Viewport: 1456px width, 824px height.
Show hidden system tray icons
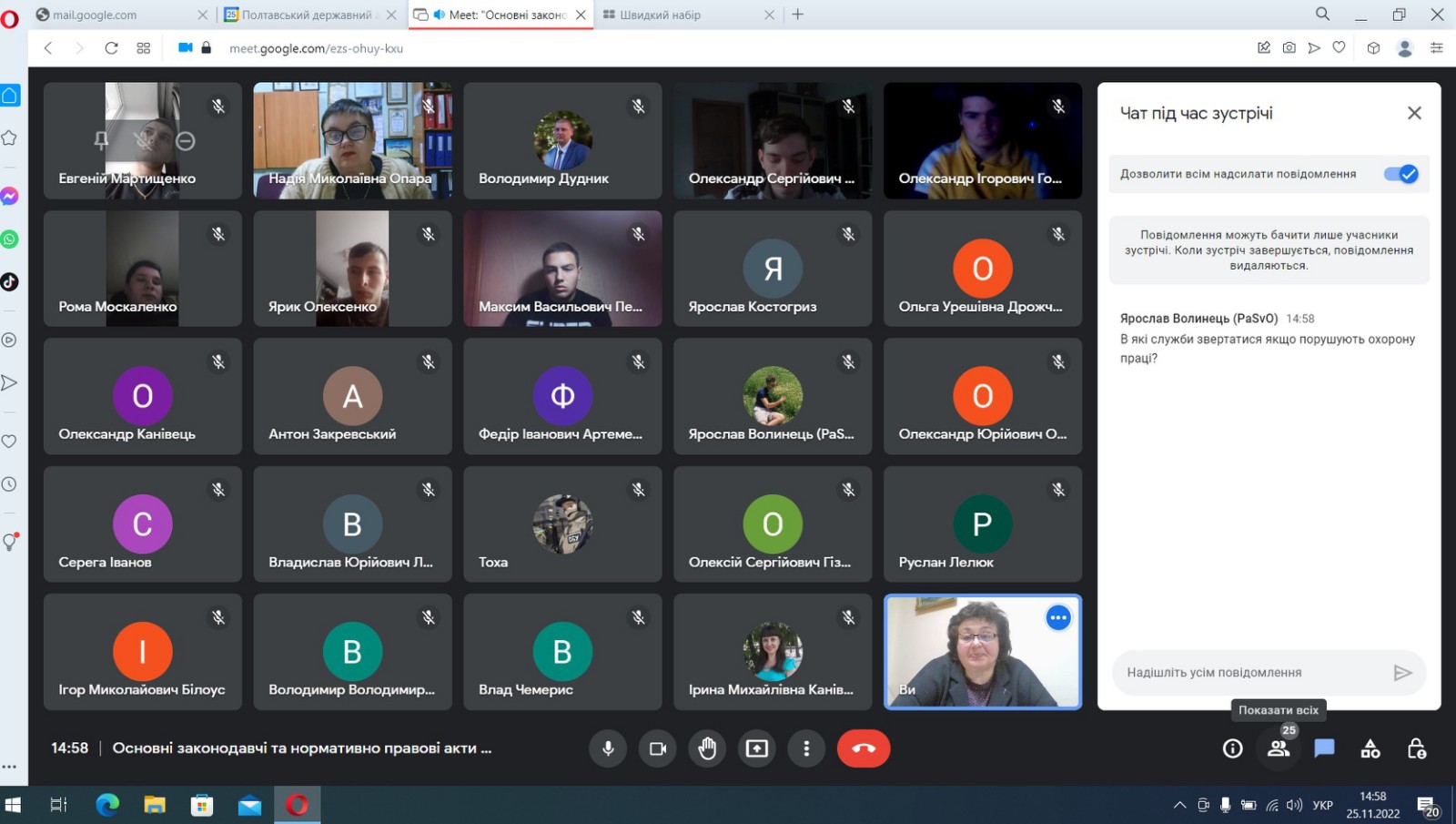click(x=1179, y=805)
